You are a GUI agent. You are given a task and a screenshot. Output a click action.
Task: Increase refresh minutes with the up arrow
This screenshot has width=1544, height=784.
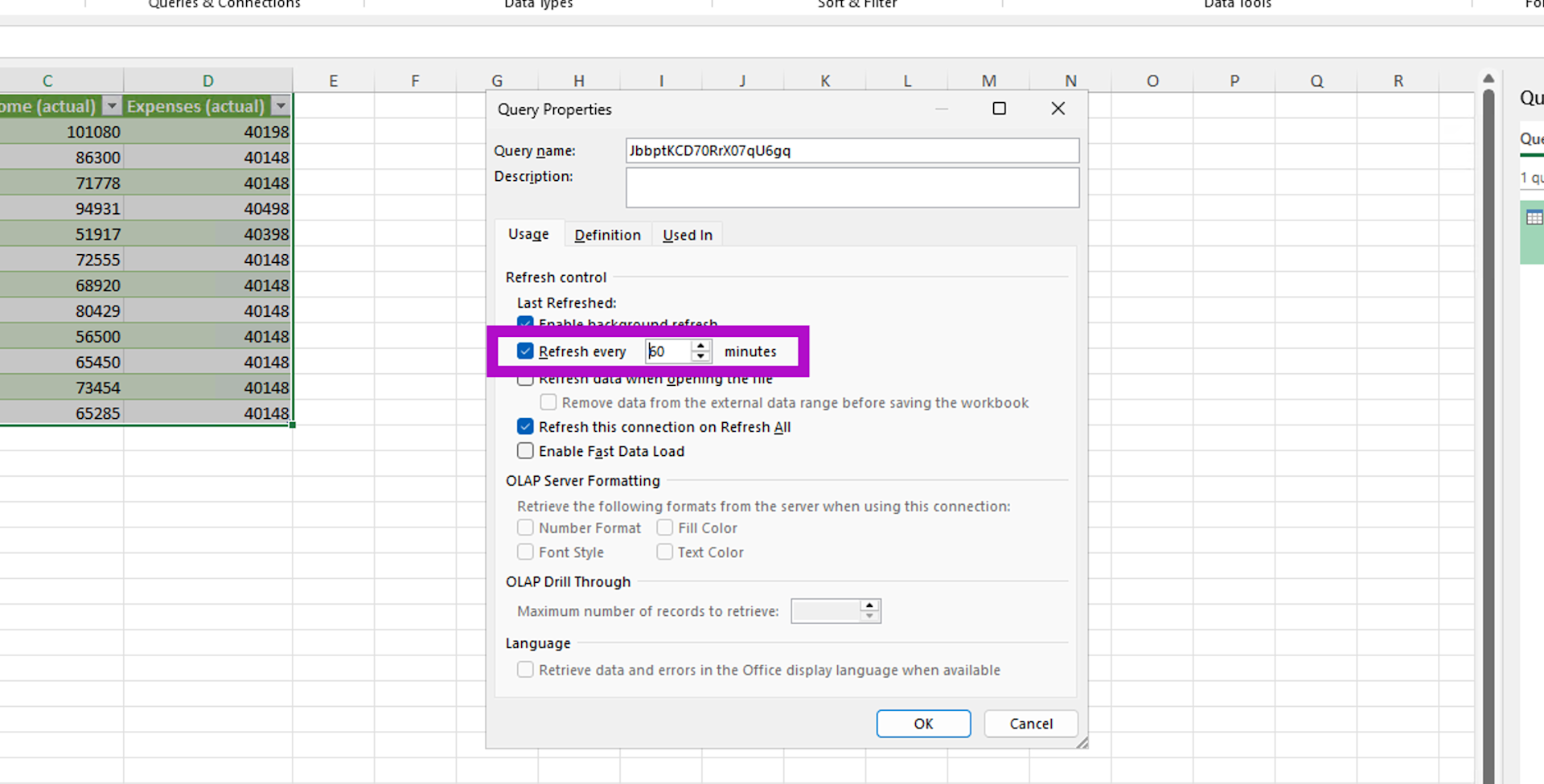click(x=700, y=346)
